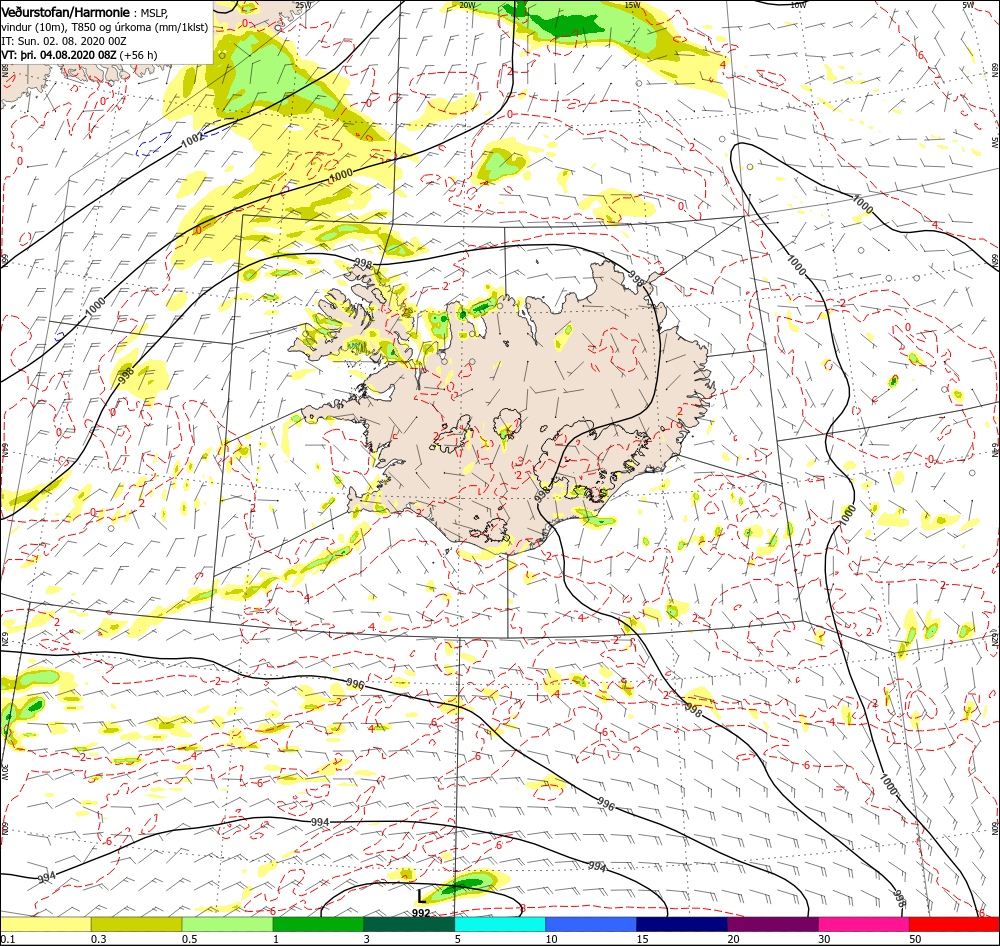
Task: Choose the purple 20 mm legend swatch
Action: coord(773,925)
